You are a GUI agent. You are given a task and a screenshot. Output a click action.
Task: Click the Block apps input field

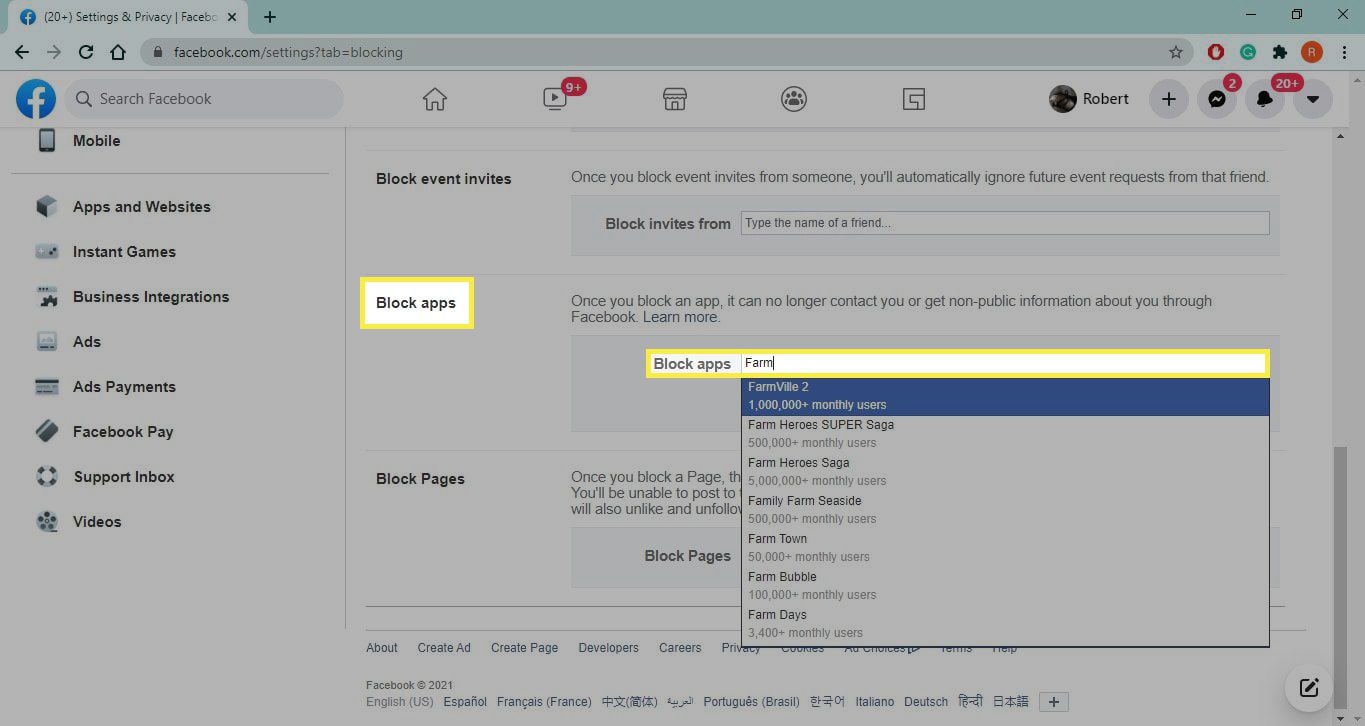click(1005, 363)
